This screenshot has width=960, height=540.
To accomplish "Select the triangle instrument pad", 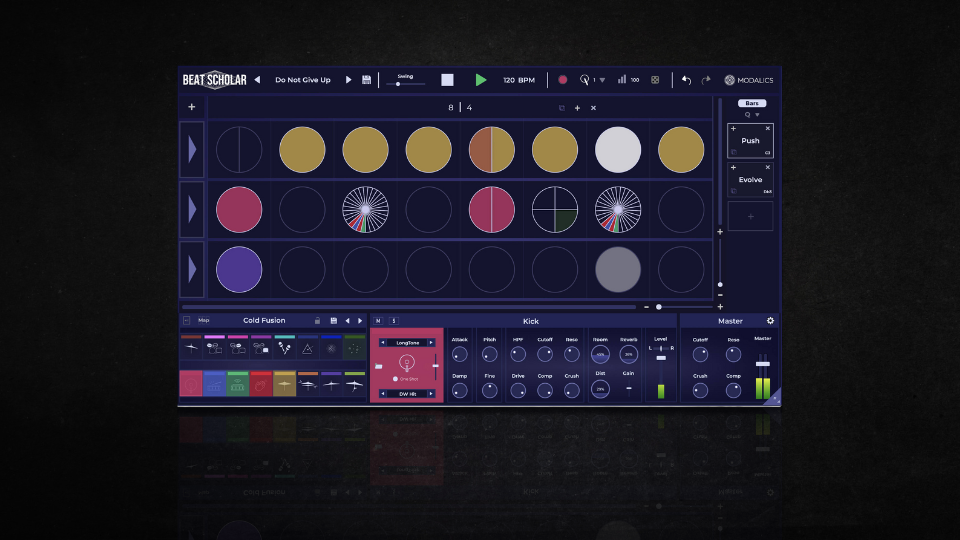I will tap(307, 348).
